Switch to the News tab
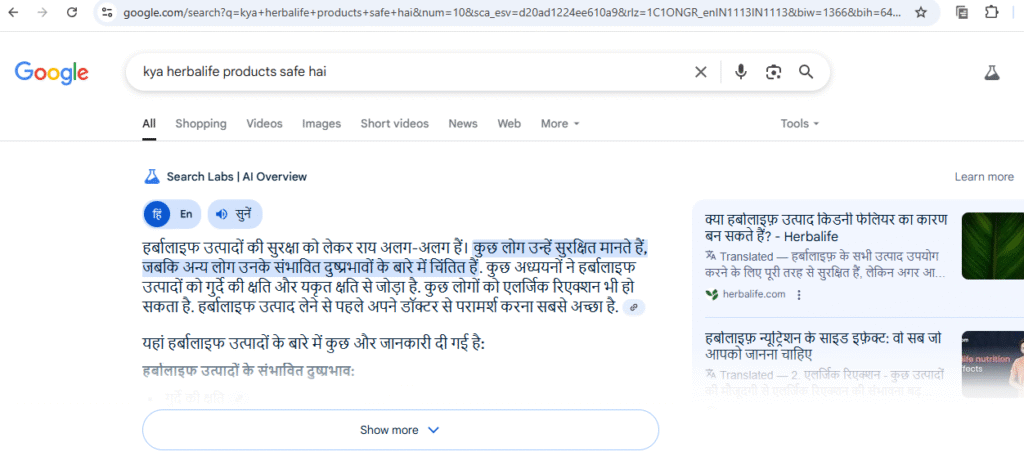This screenshot has height=456, width=1024. 463,123
